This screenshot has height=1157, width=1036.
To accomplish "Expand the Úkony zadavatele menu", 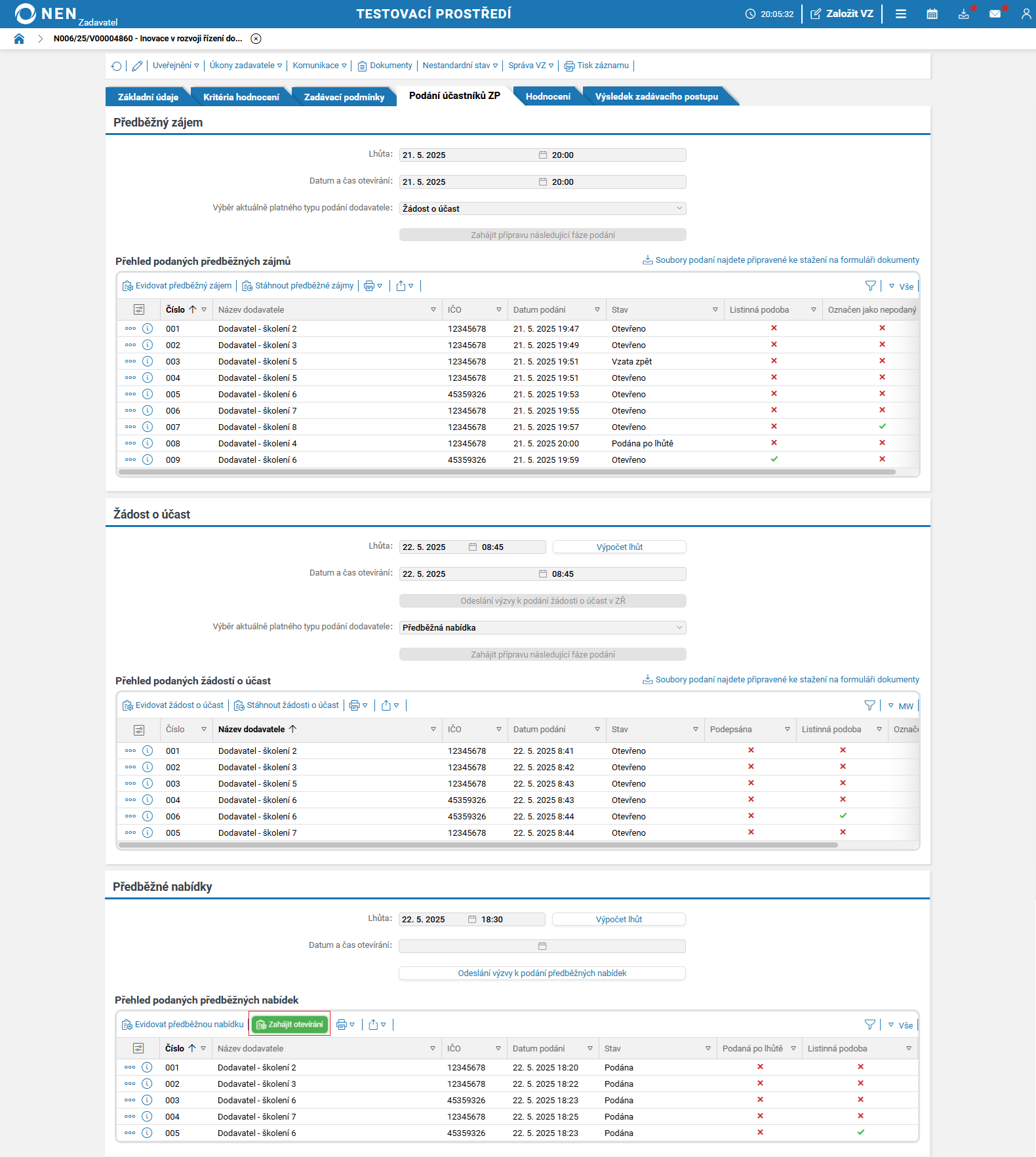I will point(245,66).
